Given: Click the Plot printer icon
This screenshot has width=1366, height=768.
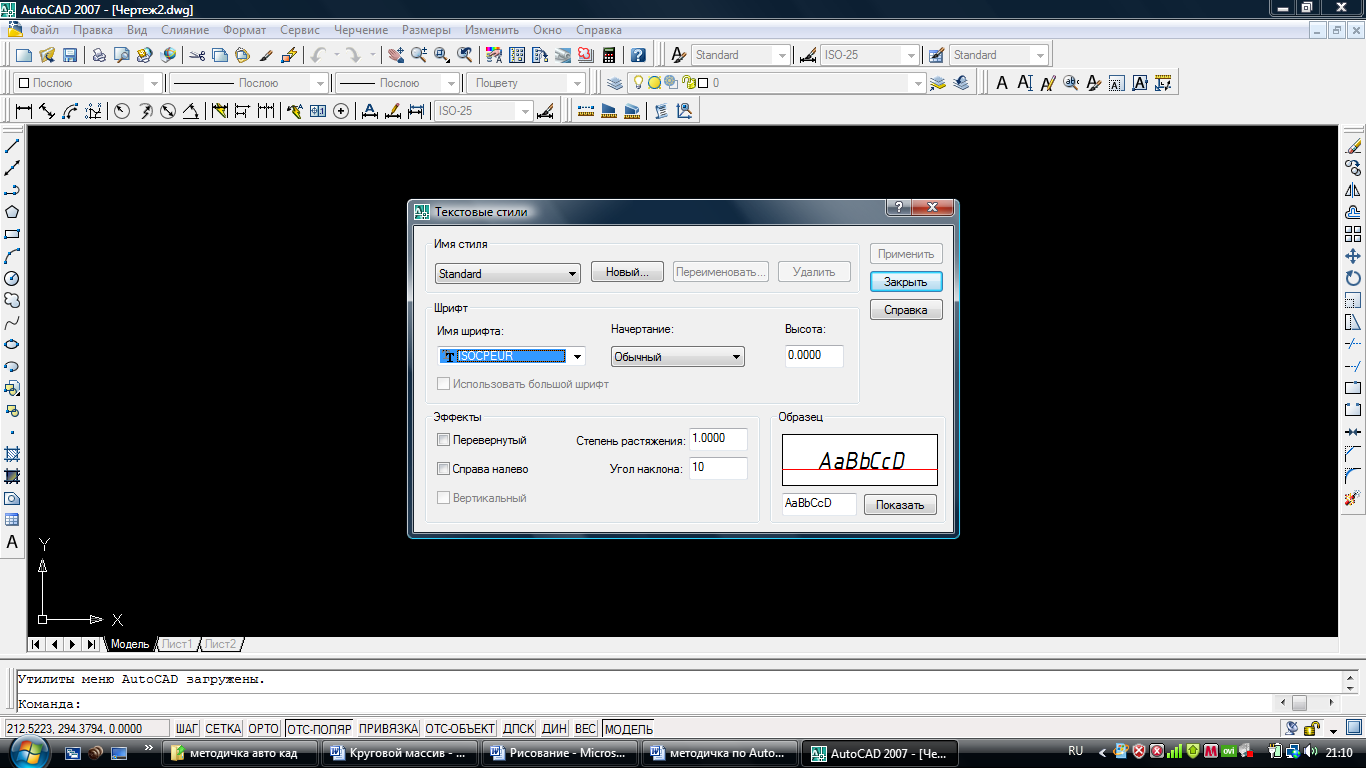Looking at the screenshot, I should (x=99, y=55).
